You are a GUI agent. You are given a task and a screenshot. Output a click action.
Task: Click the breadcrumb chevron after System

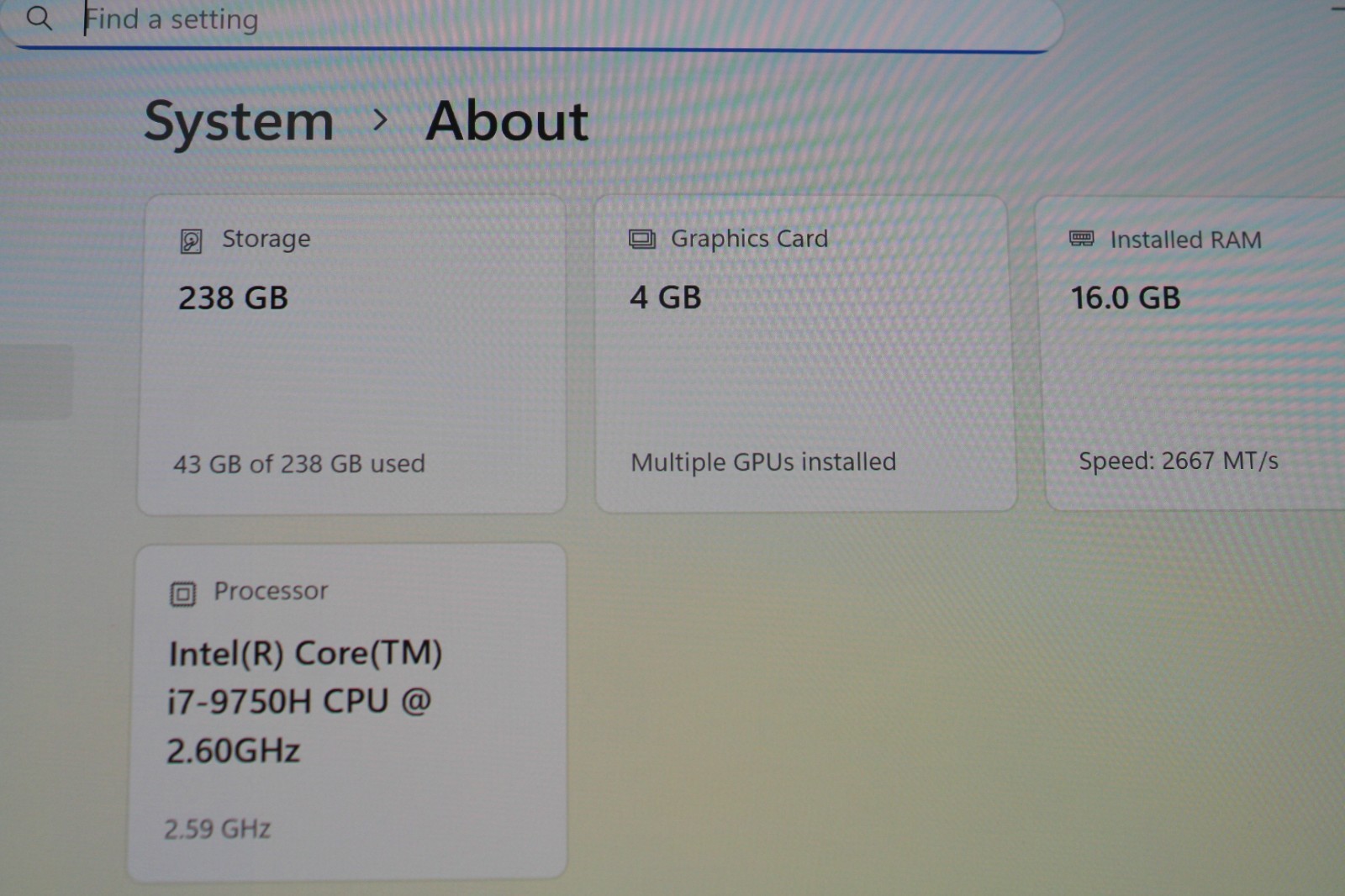[380, 120]
